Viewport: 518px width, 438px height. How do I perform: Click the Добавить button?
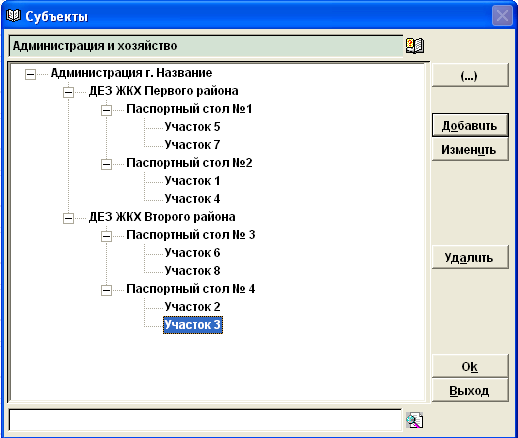470,125
